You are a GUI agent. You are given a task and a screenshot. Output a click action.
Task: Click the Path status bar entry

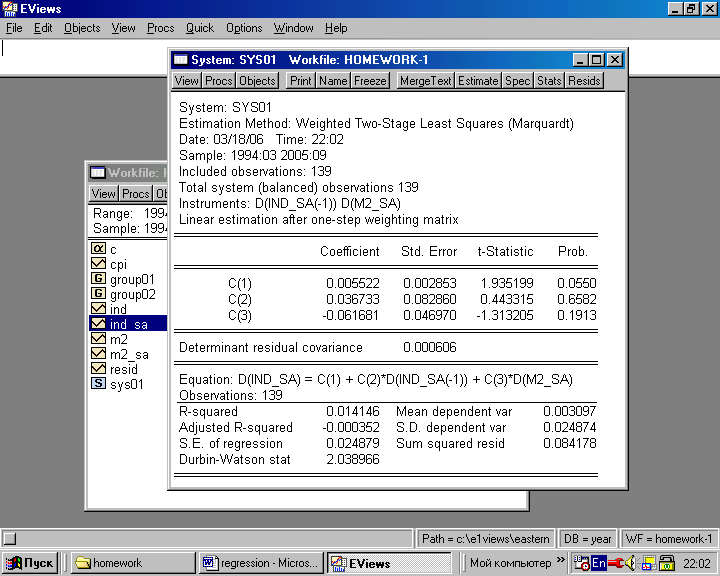tap(485, 538)
